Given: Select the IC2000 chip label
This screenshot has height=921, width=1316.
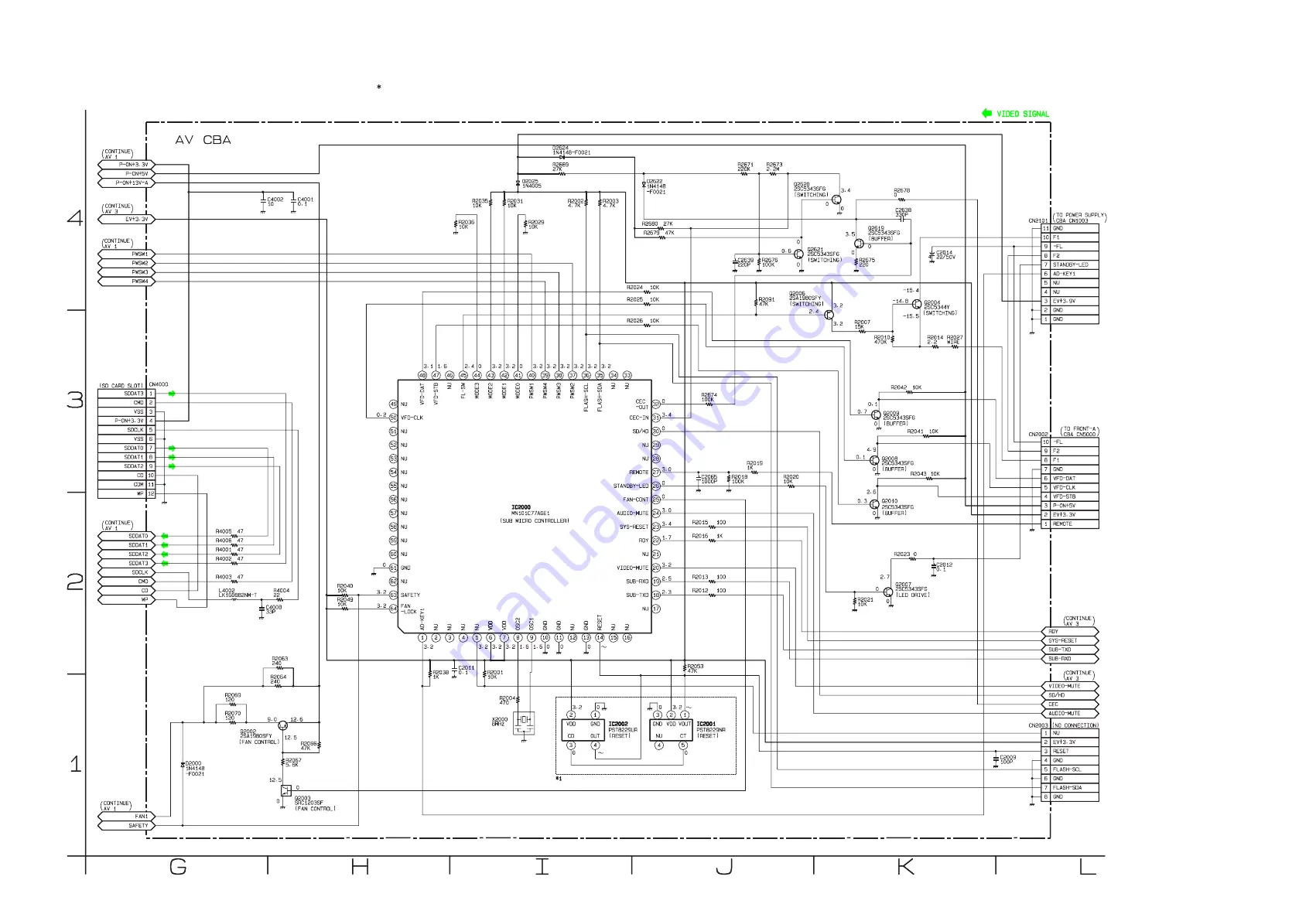Looking at the screenshot, I should [x=521, y=507].
